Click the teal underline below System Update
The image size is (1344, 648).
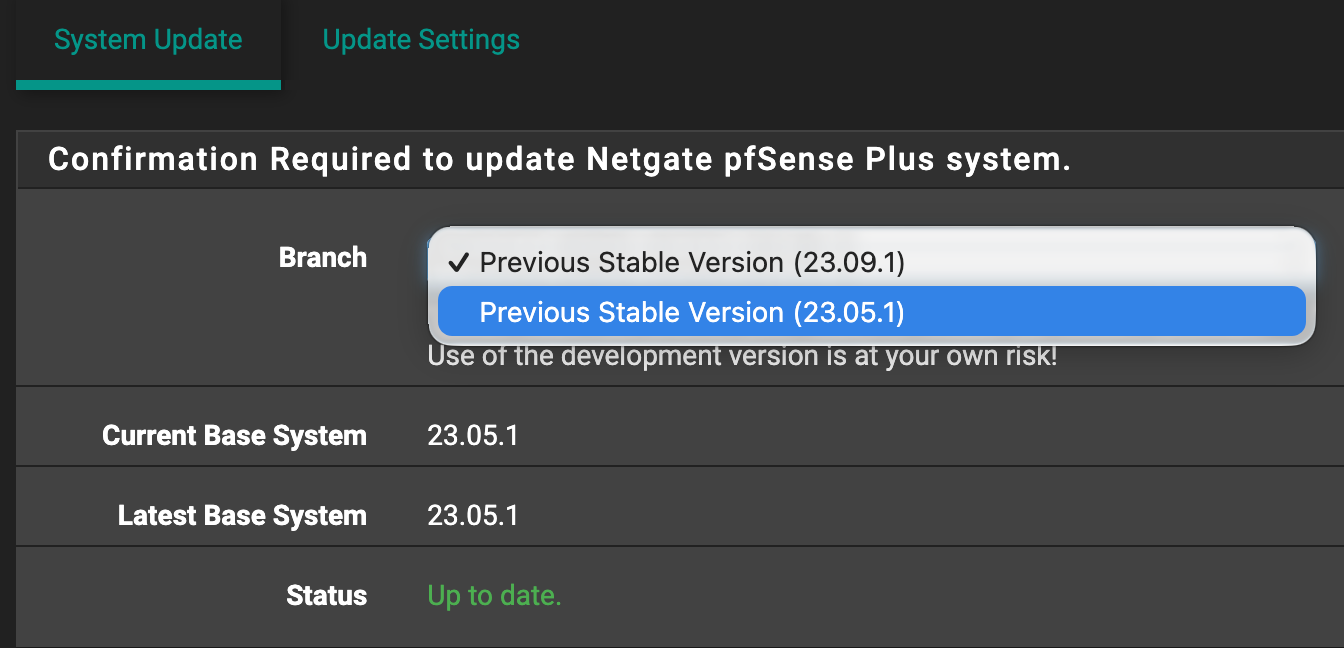(148, 85)
